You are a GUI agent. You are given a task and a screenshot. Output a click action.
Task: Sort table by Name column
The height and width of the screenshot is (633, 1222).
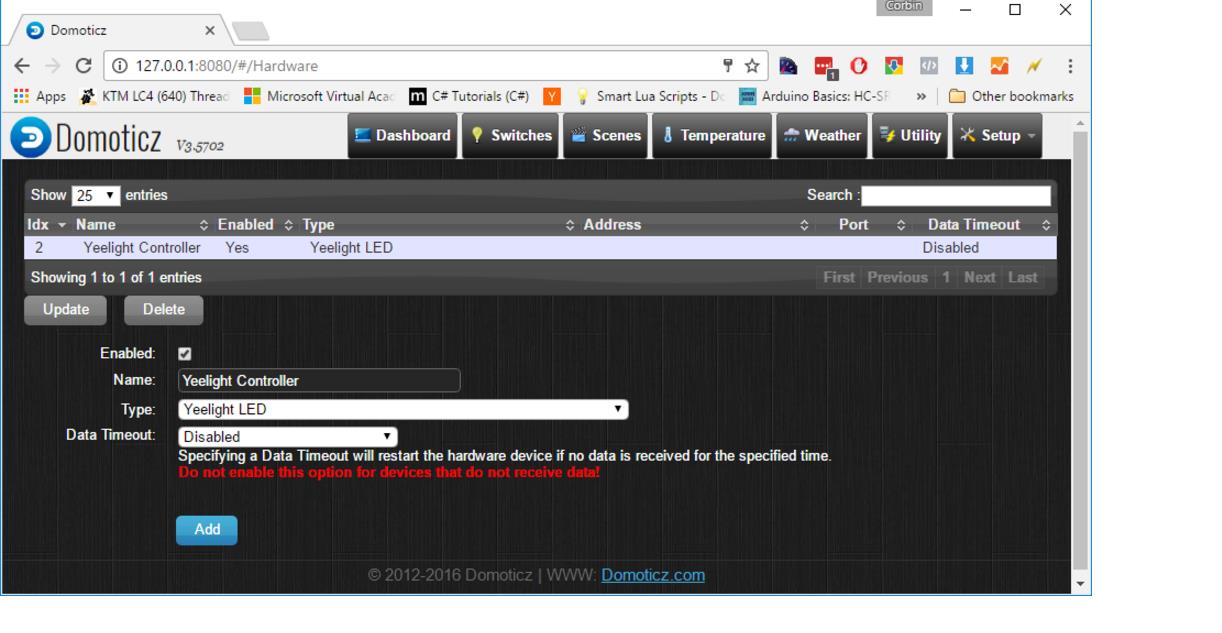coord(140,225)
